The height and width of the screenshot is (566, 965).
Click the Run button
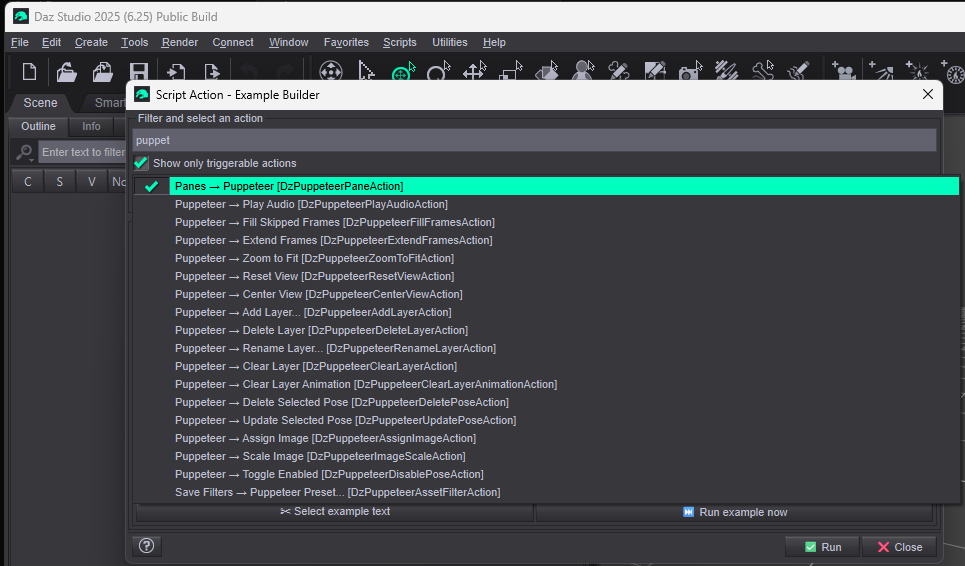[823, 546]
